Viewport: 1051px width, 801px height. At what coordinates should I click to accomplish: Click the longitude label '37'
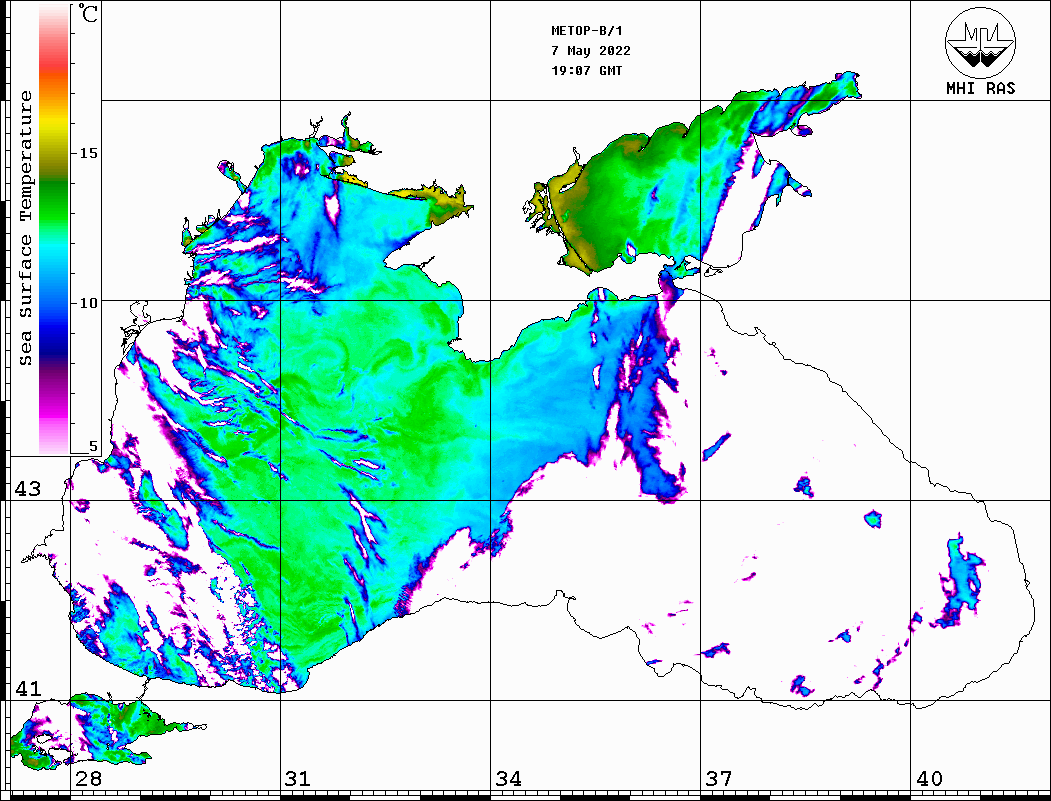tap(719, 779)
